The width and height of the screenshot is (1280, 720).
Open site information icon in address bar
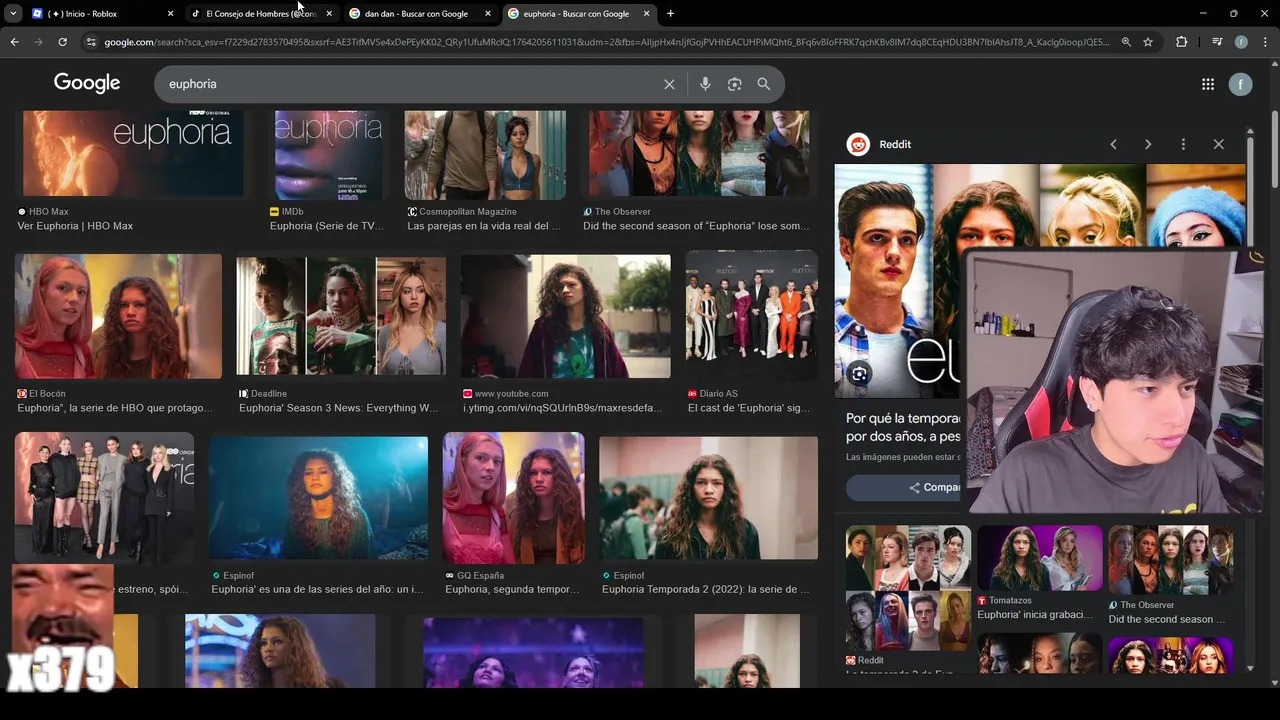91,42
